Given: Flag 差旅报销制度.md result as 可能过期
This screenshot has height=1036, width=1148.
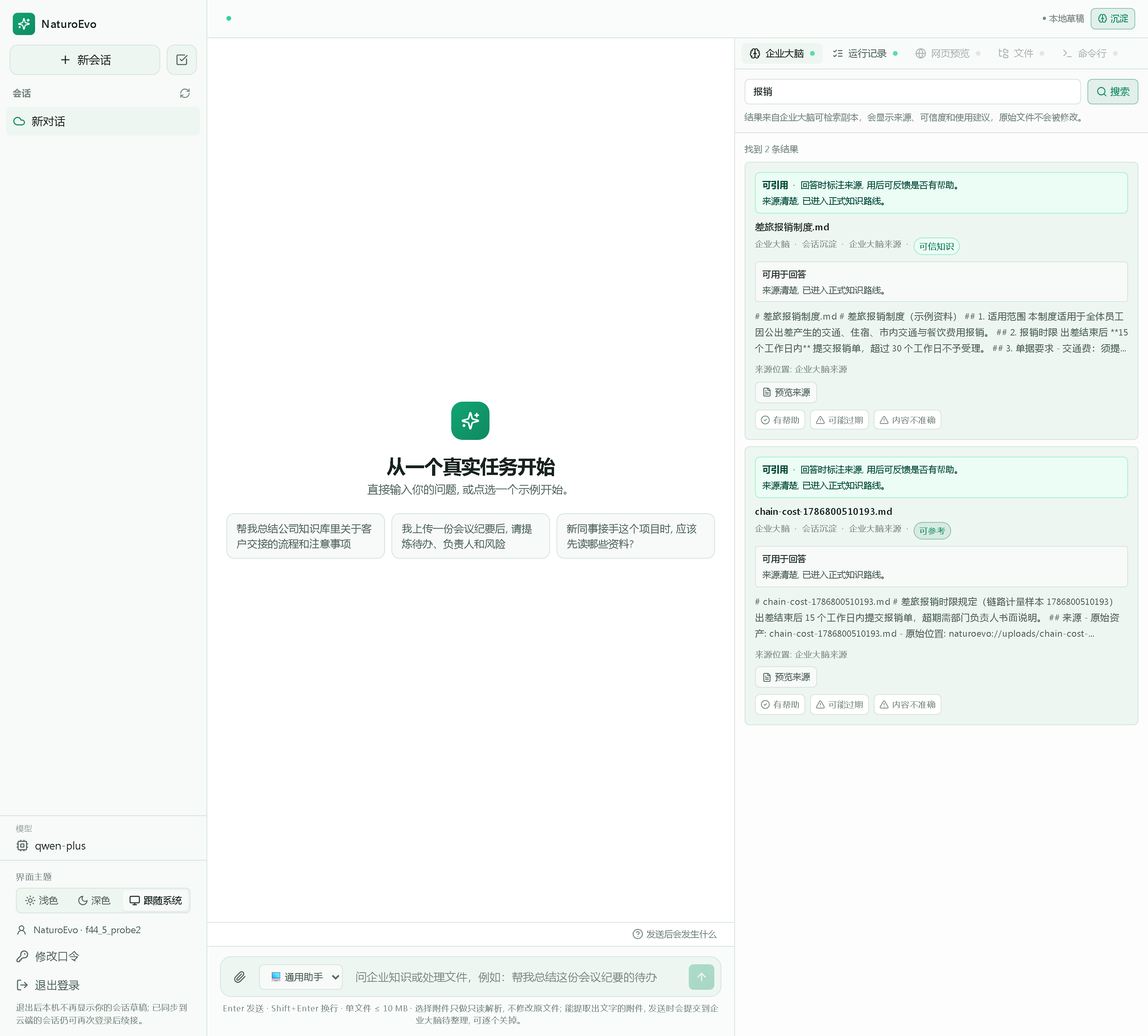Looking at the screenshot, I should (x=839, y=420).
